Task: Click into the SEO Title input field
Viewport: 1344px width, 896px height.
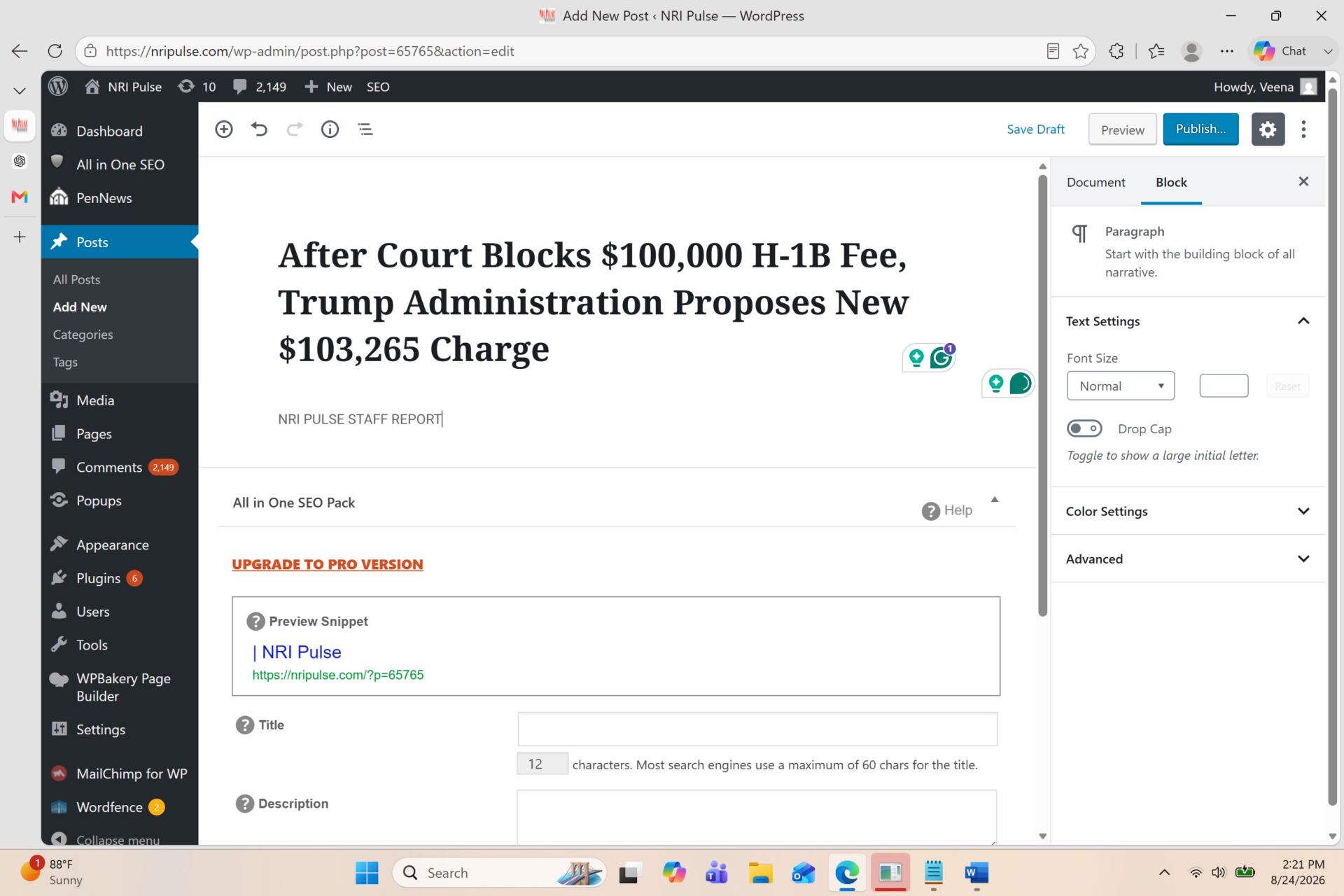Action: pos(757,729)
